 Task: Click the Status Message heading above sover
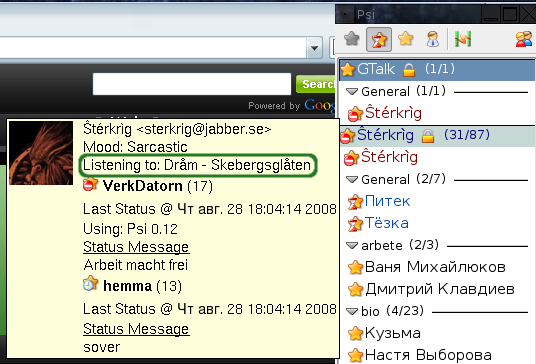tap(136, 329)
